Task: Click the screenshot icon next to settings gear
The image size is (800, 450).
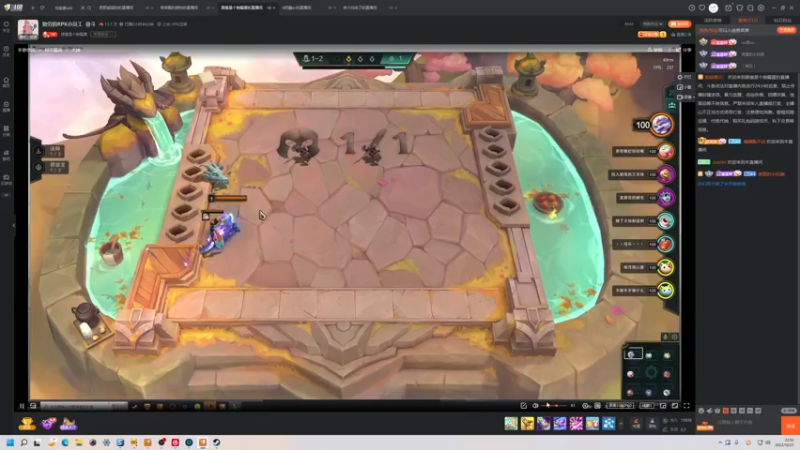Action: pos(597,406)
